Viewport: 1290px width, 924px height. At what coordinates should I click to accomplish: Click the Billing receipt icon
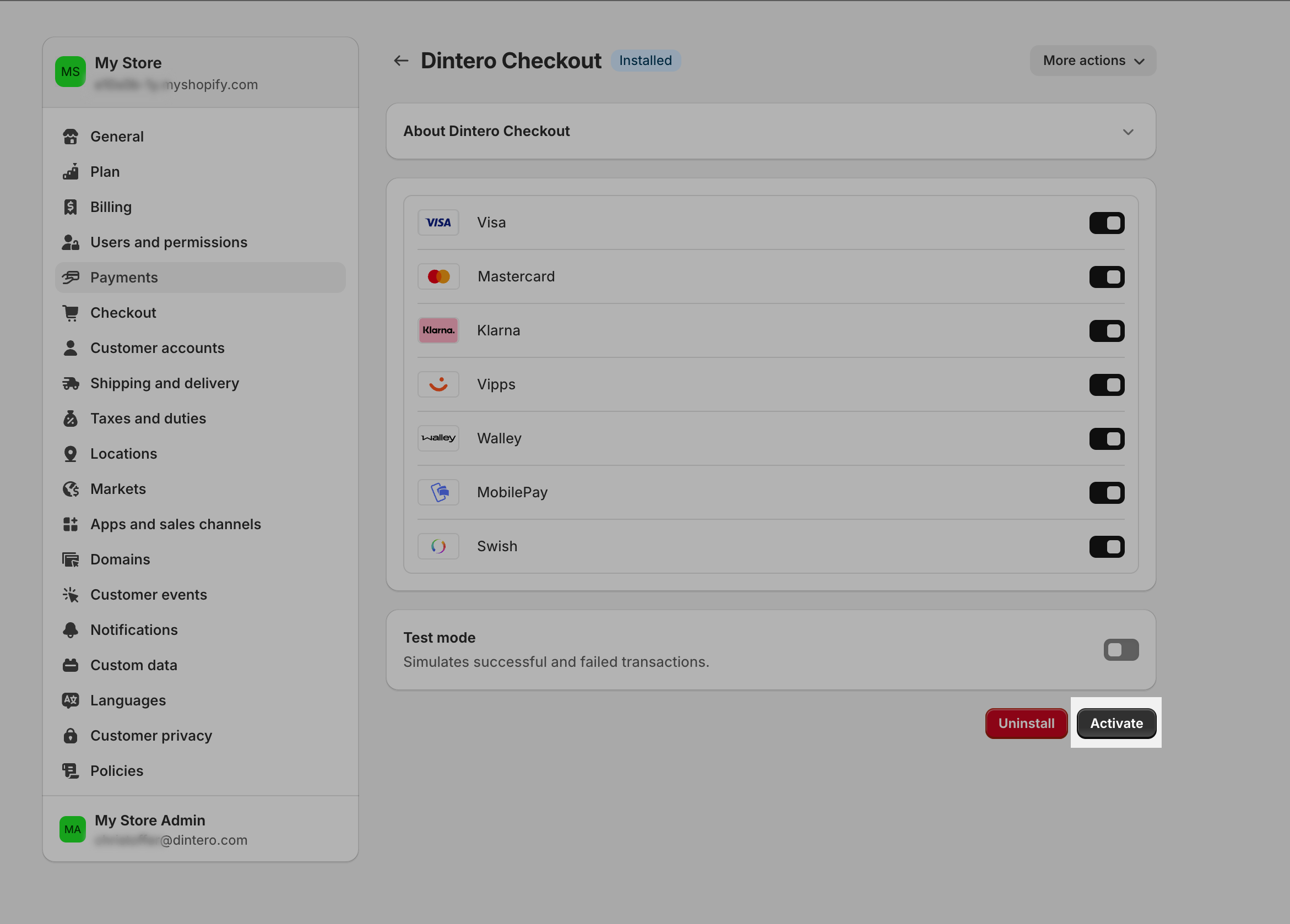pos(71,207)
